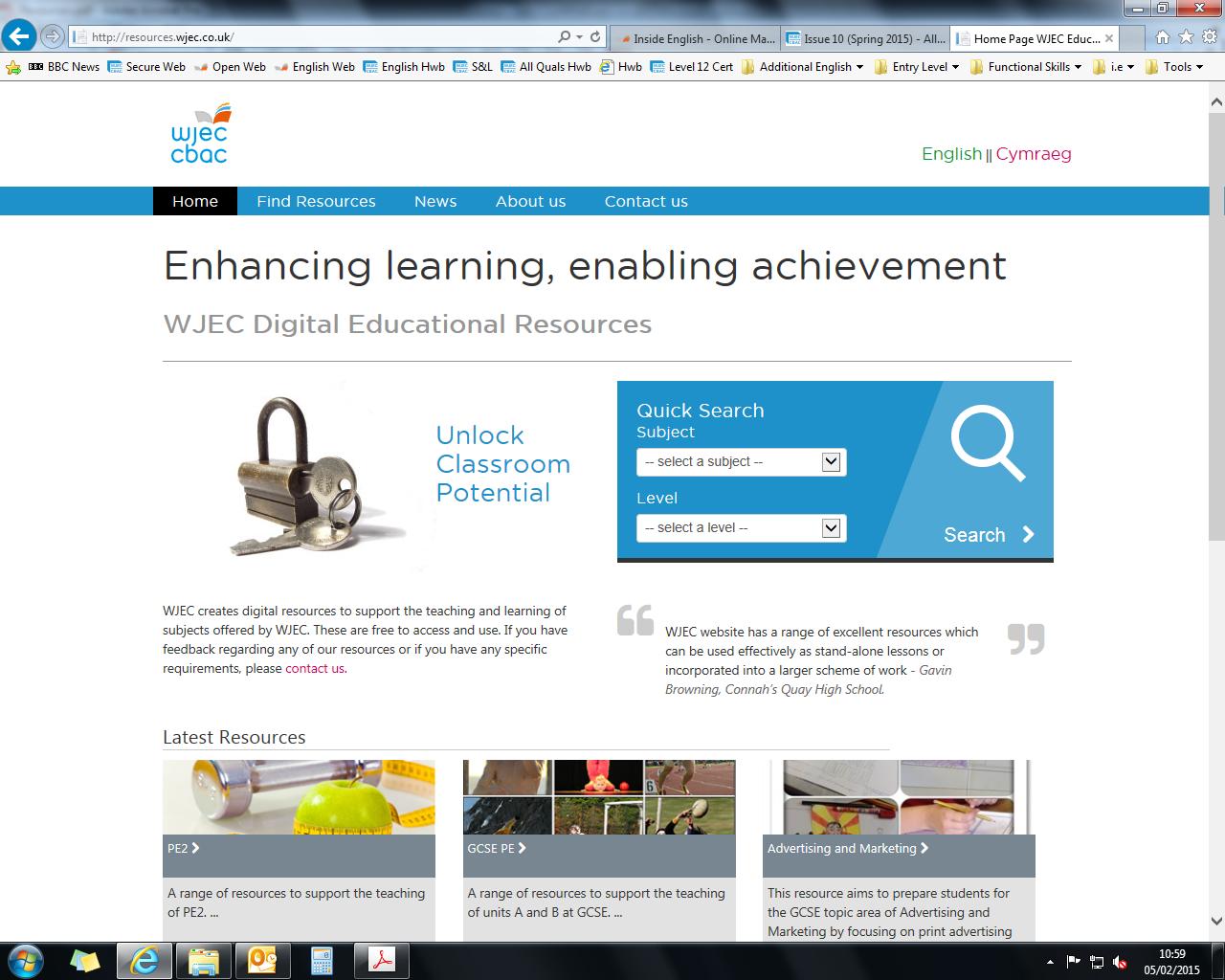Click the GCSE PE sports collage thumbnail
Image resolution: width=1225 pixels, height=980 pixels.
tap(599, 797)
